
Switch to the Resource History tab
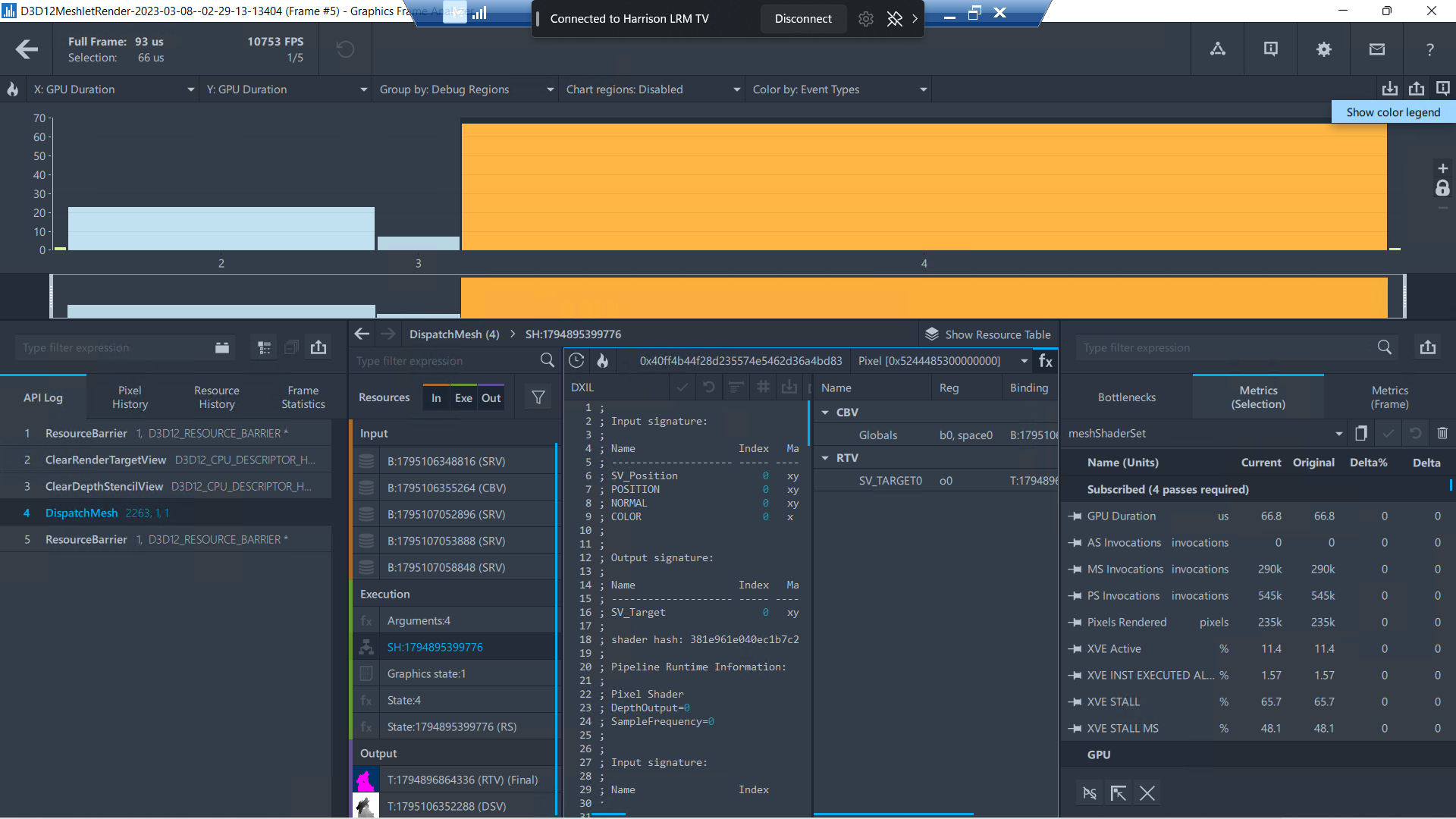click(217, 397)
